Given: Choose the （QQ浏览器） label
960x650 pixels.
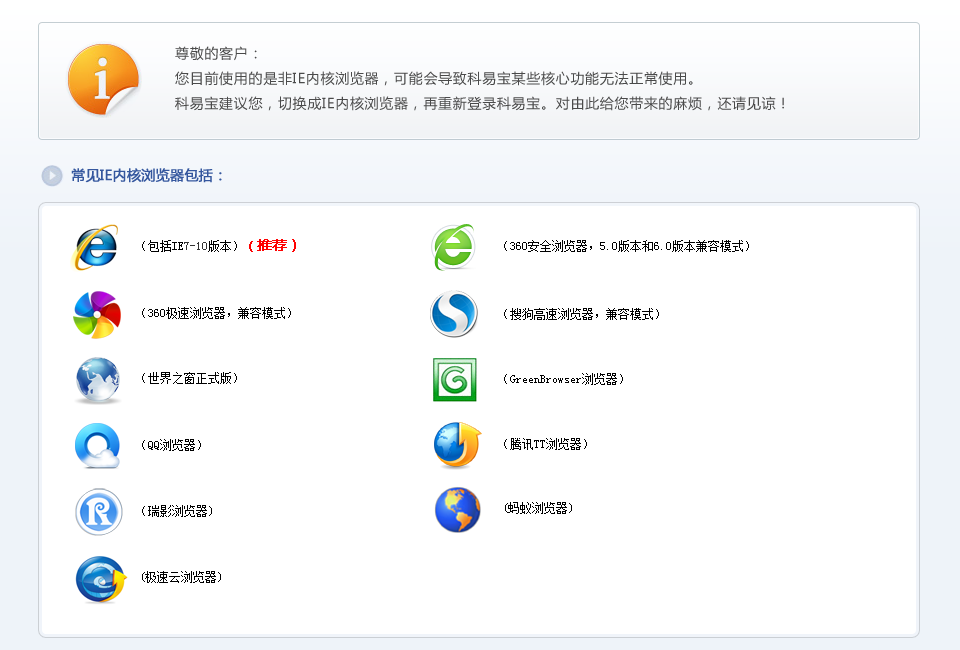Looking at the screenshot, I should click(171, 445).
